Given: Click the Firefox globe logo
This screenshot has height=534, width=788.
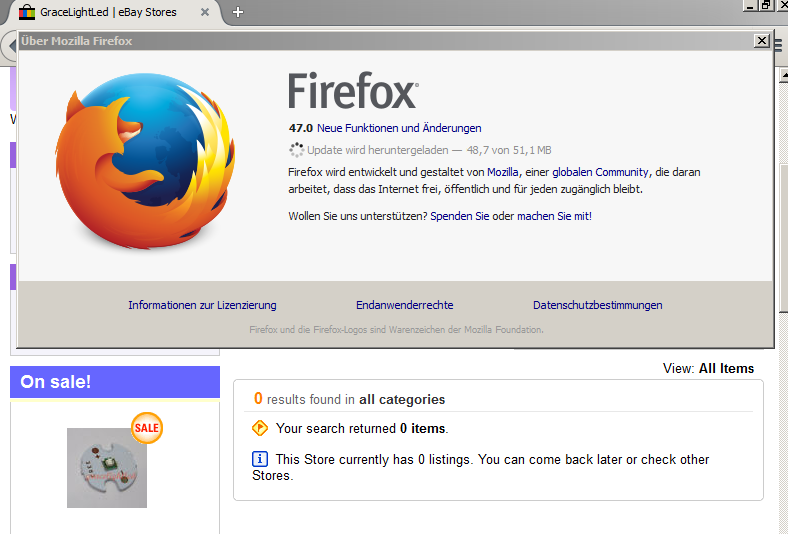Looking at the screenshot, I should tap(146, 161).
